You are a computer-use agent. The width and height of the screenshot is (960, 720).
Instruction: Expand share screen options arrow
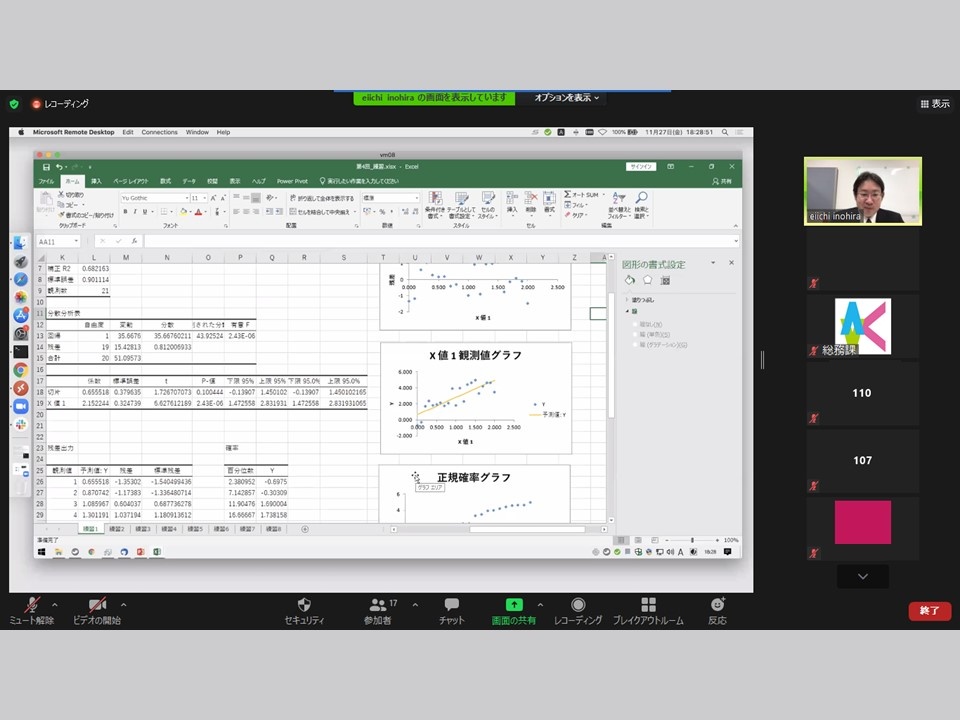click(540, 605)
